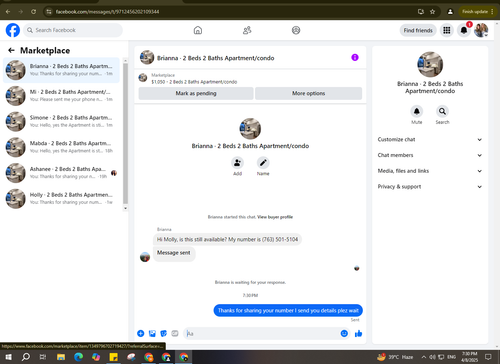Go back using Marketplace back arrow

11,50
